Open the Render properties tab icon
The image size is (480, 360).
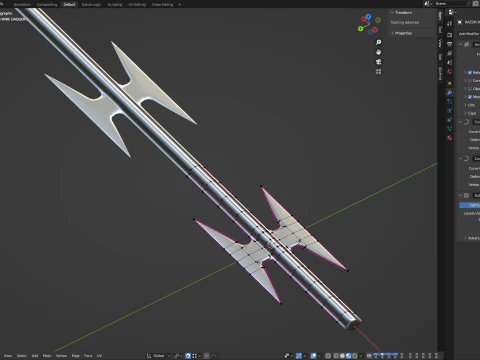coord(450,35)
